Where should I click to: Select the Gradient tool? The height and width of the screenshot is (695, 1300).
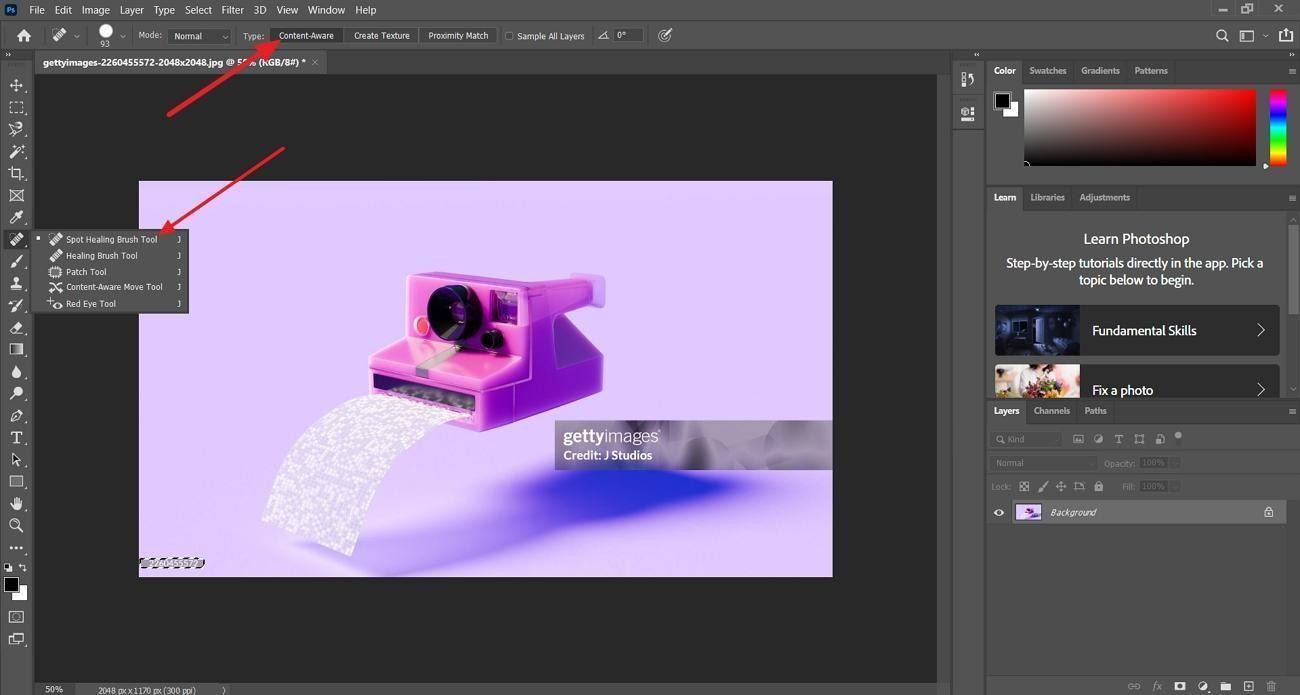16,350
